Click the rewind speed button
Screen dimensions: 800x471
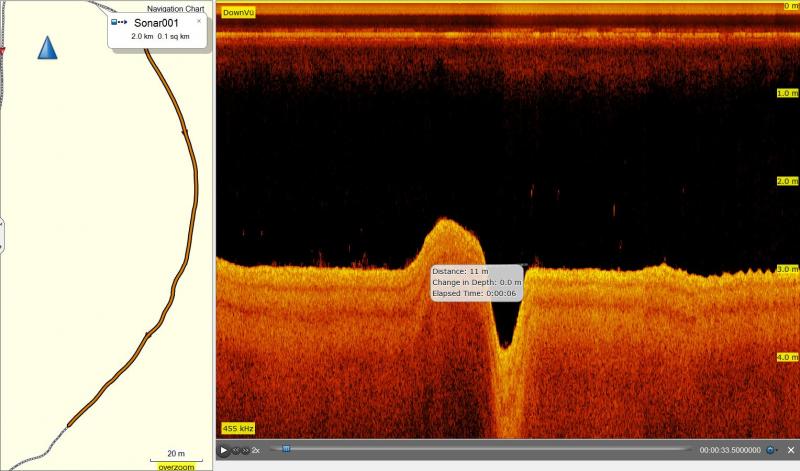coord(236,451)
